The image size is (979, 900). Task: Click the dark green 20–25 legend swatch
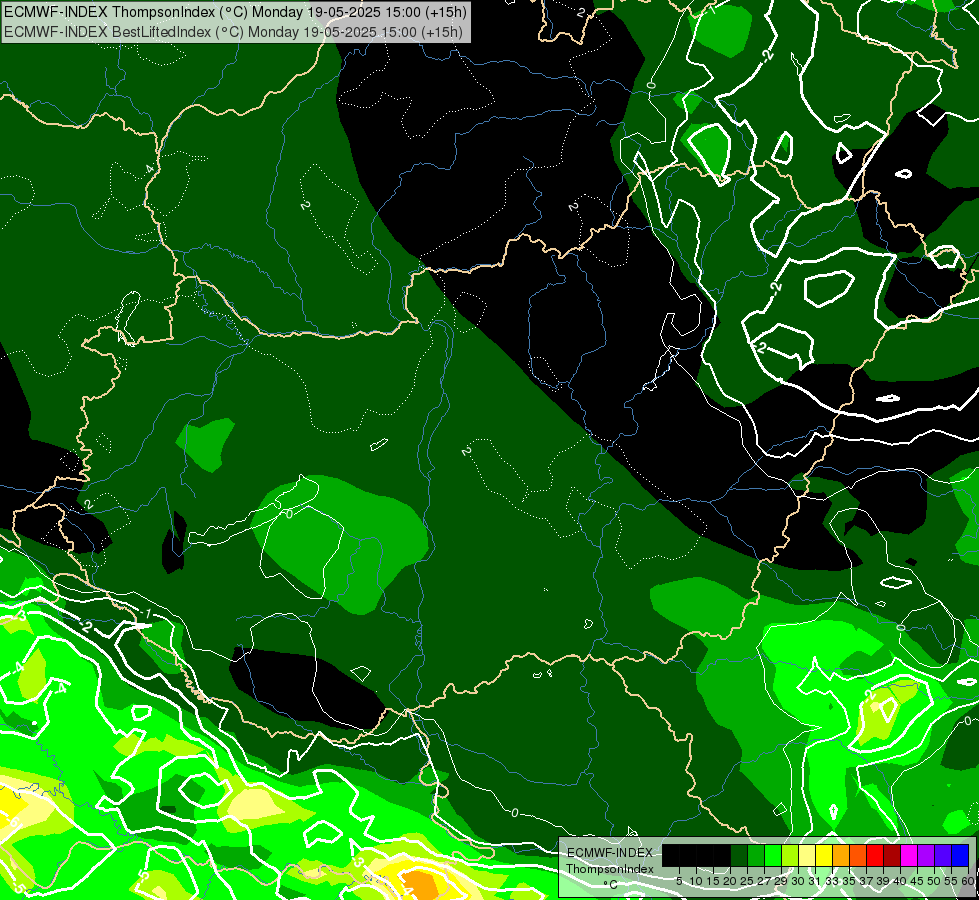pyautogui.click(x=739, y=855)
